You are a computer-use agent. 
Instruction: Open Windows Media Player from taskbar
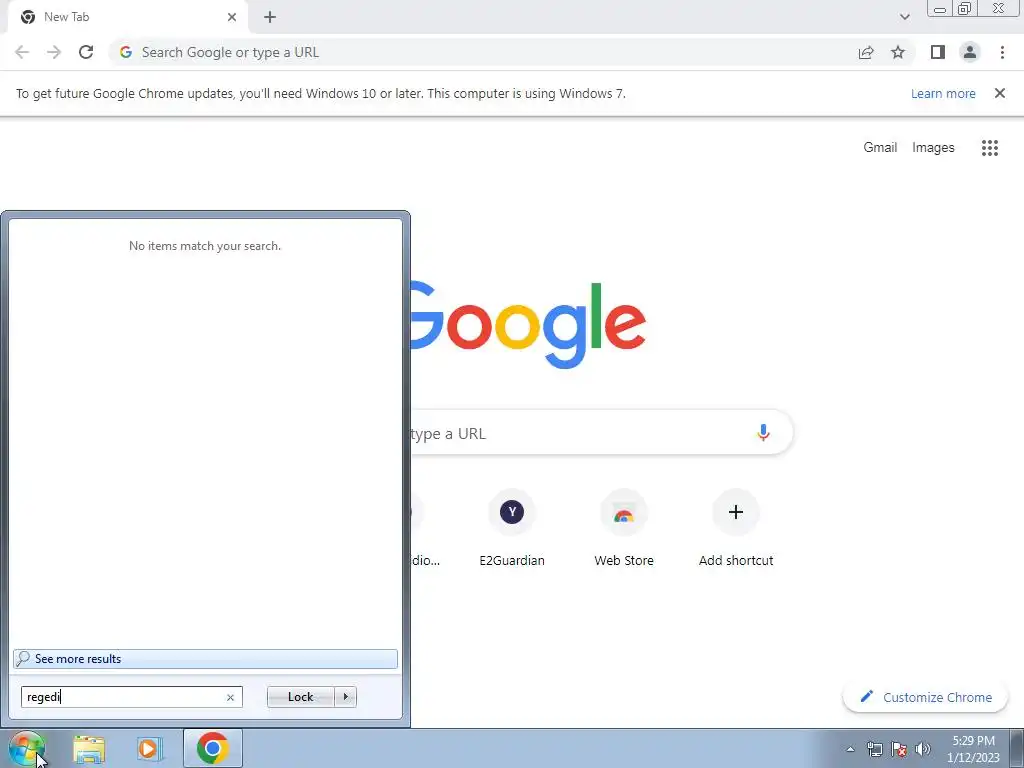[149, 749]
